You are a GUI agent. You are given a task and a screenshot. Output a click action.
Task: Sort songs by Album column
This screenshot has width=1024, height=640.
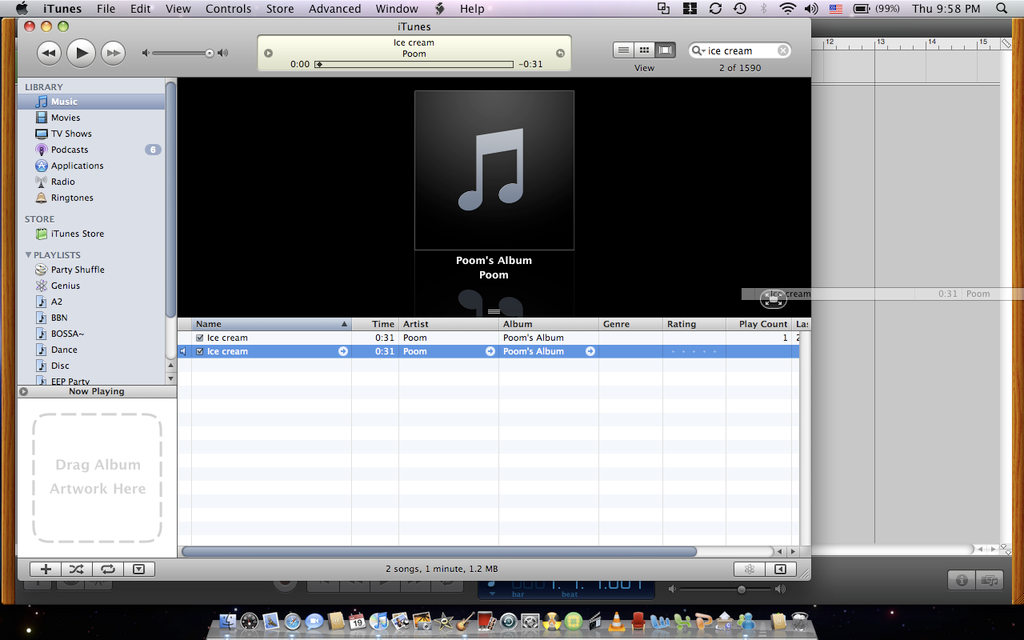[549, 324]
